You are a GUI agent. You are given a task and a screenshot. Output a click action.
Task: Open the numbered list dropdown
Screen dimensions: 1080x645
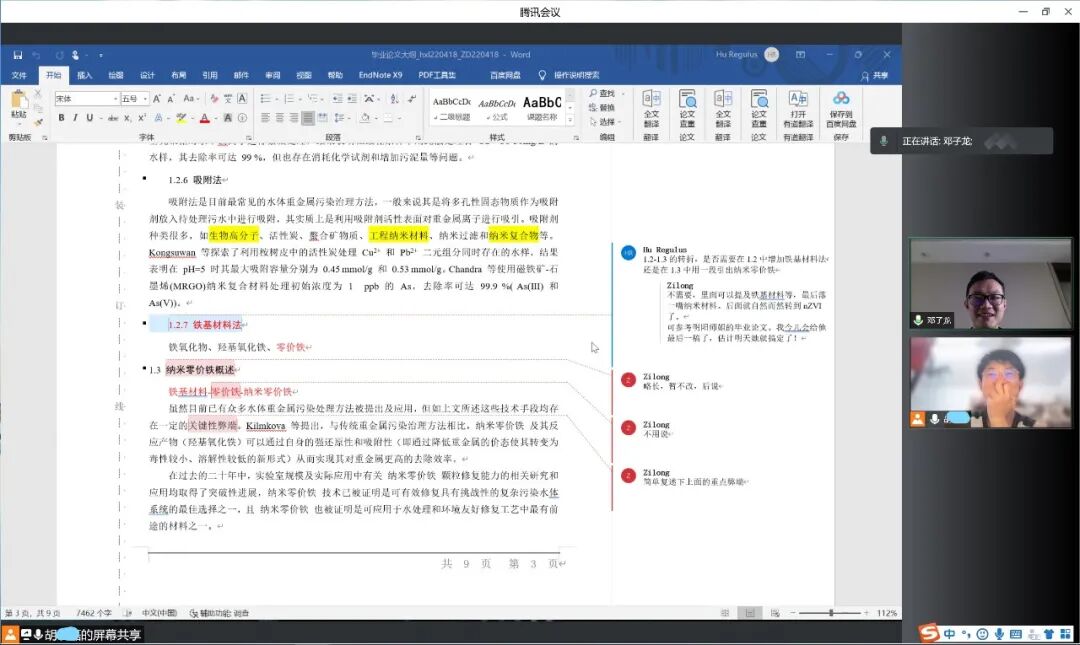(x=300, y=99)
